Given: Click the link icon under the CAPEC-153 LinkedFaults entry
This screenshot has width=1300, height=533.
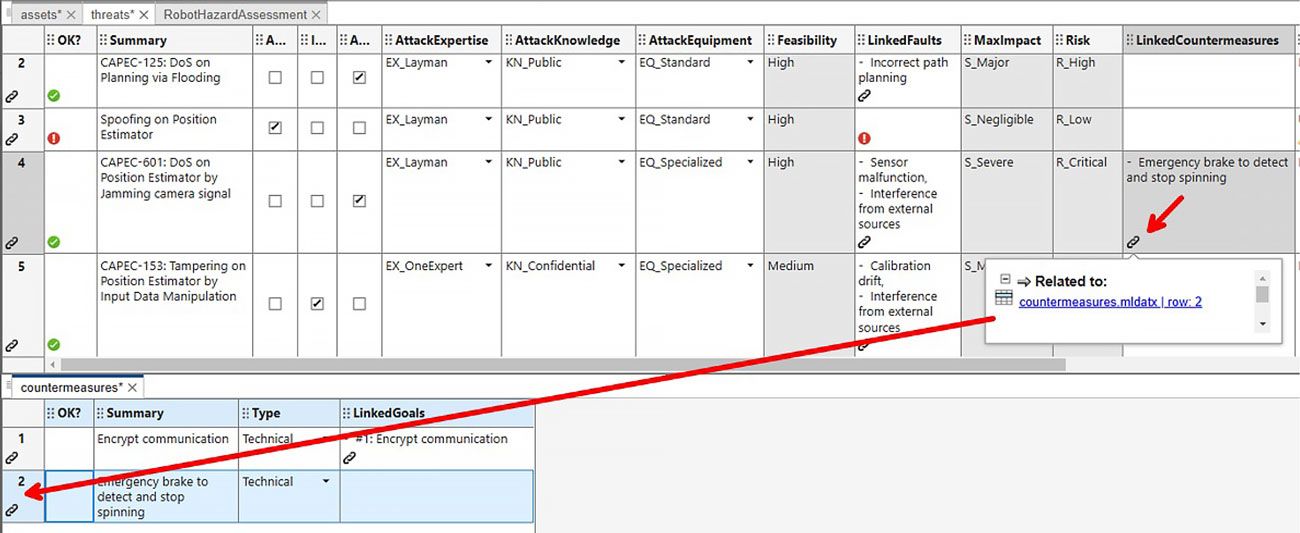Looking at the screenshot, I should tap(865, 345).
